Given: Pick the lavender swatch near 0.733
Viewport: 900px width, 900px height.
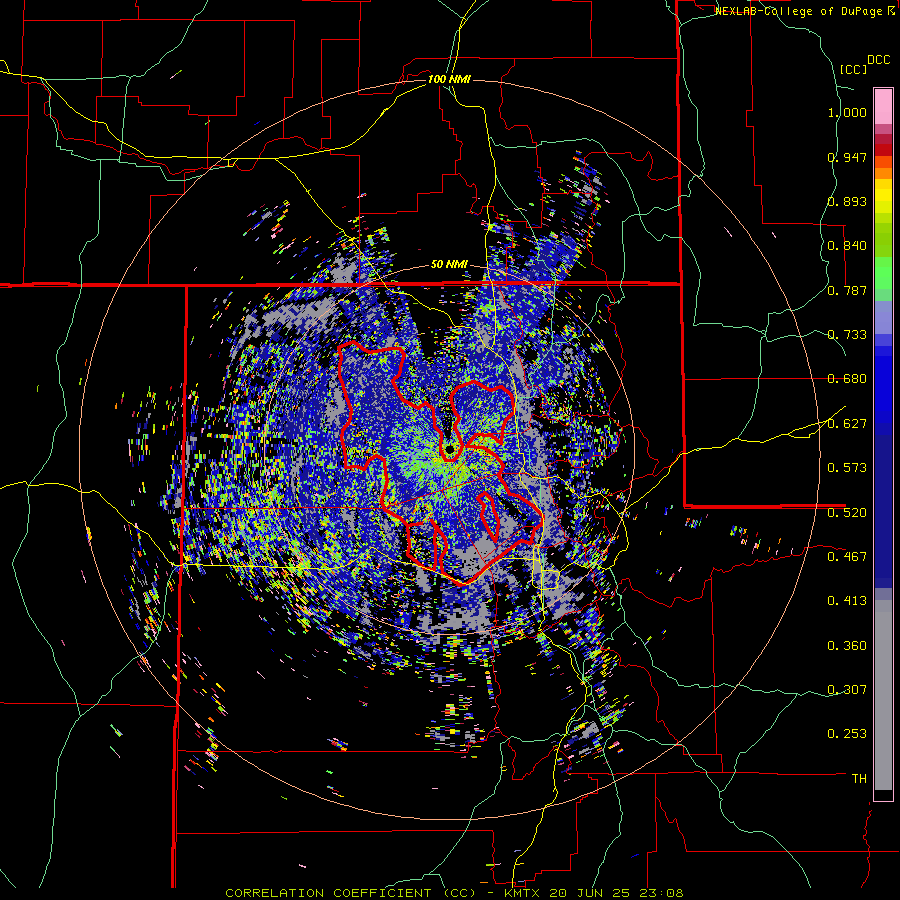Looking at the screenshot, I should click(x=883, y=319).
